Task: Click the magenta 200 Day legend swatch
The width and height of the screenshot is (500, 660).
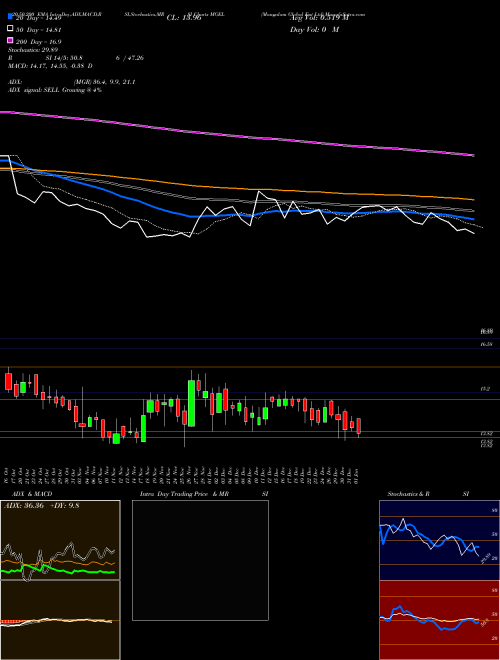Action: click(10, 40)
